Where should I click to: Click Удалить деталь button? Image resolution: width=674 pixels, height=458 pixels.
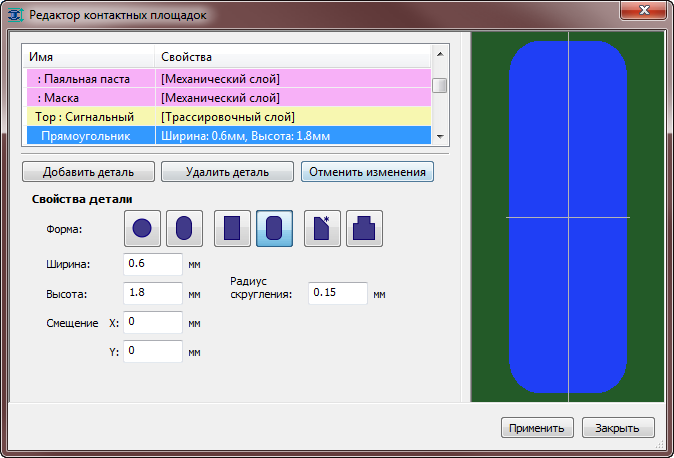pos(227,172)
